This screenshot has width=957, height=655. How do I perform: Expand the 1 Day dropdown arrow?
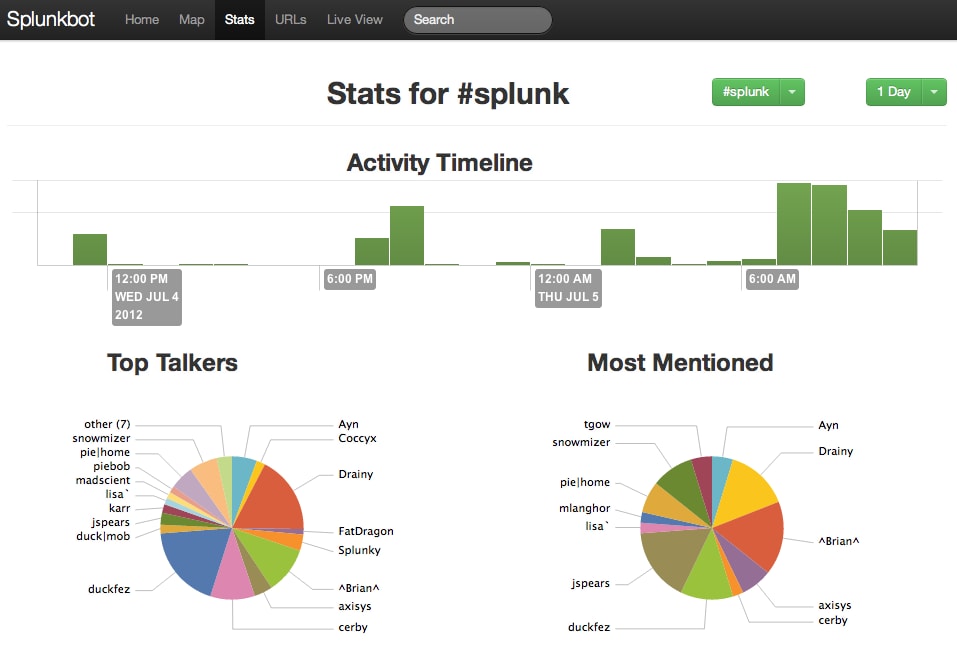point(934,92)
